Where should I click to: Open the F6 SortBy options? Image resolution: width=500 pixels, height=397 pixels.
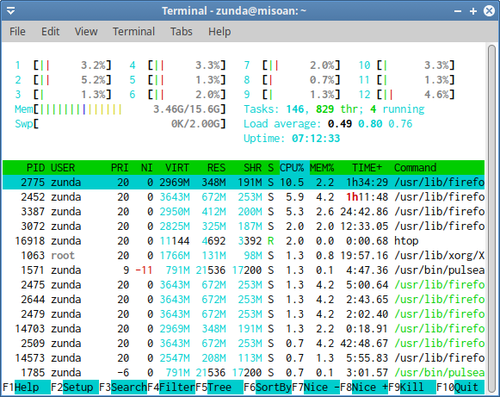pyautogui.click(x=267, y=387)
